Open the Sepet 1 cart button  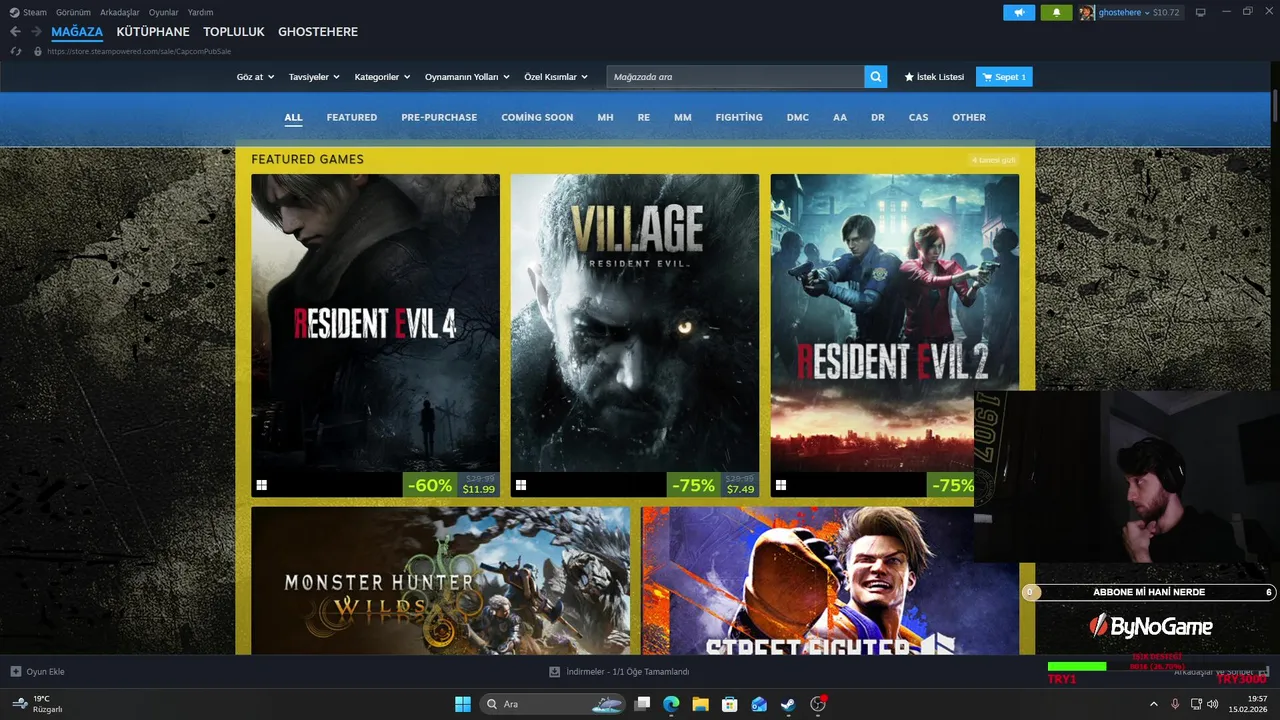1004,77
